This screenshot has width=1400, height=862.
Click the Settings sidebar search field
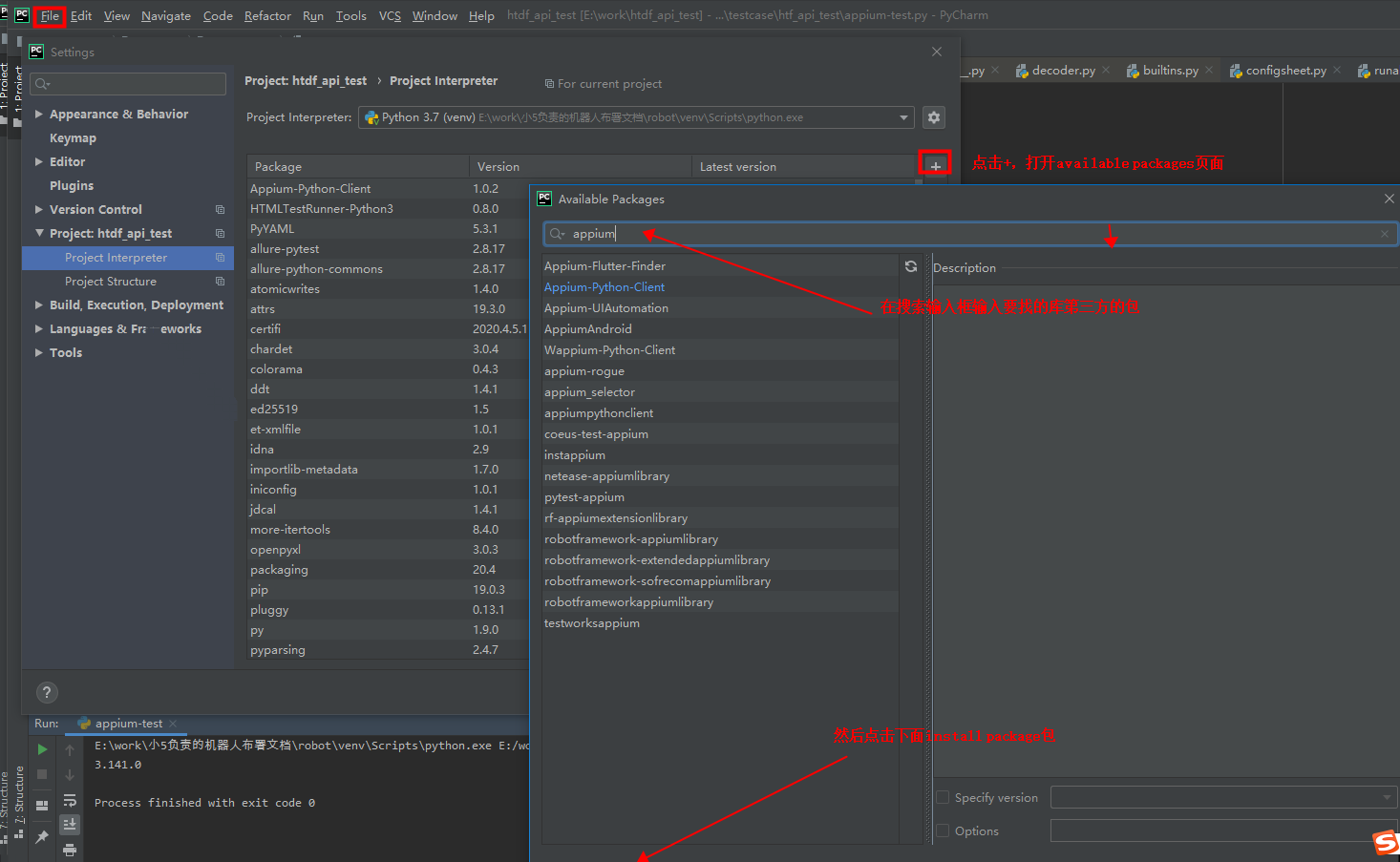128,84
